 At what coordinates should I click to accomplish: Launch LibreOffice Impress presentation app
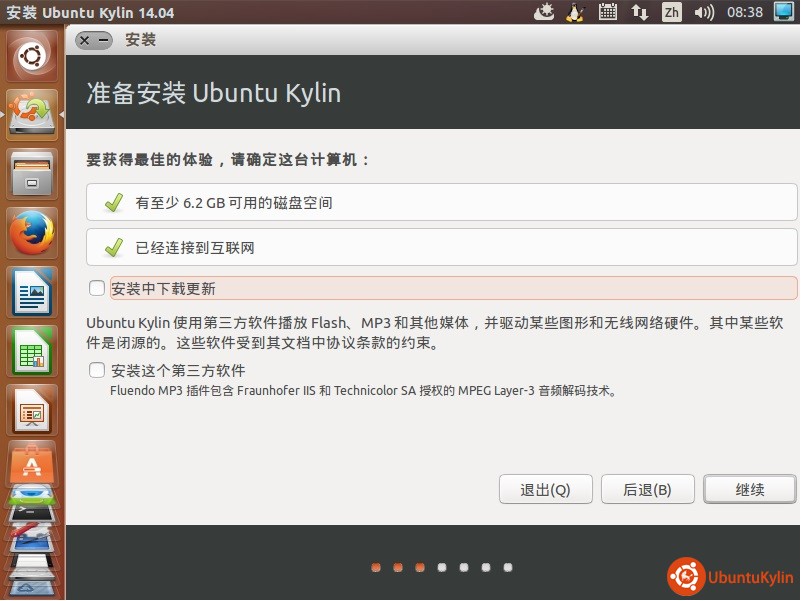[33, 410]
